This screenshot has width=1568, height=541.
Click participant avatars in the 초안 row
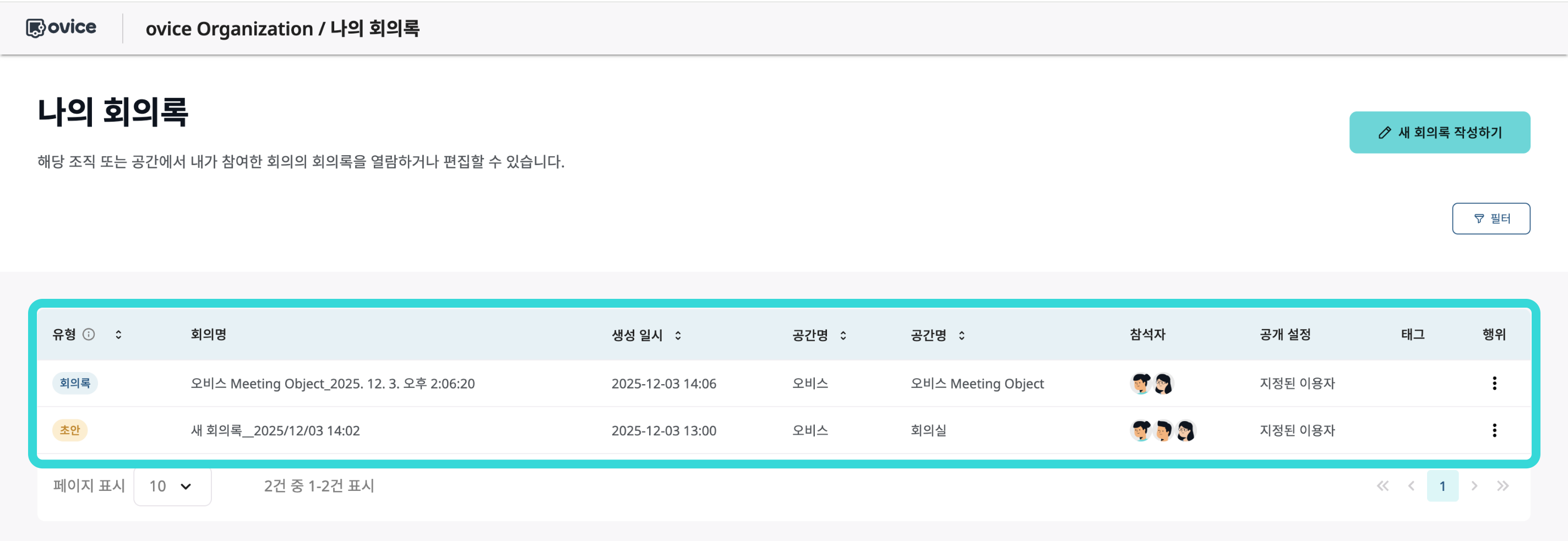pyautogui.click(x=1163, y=430)
